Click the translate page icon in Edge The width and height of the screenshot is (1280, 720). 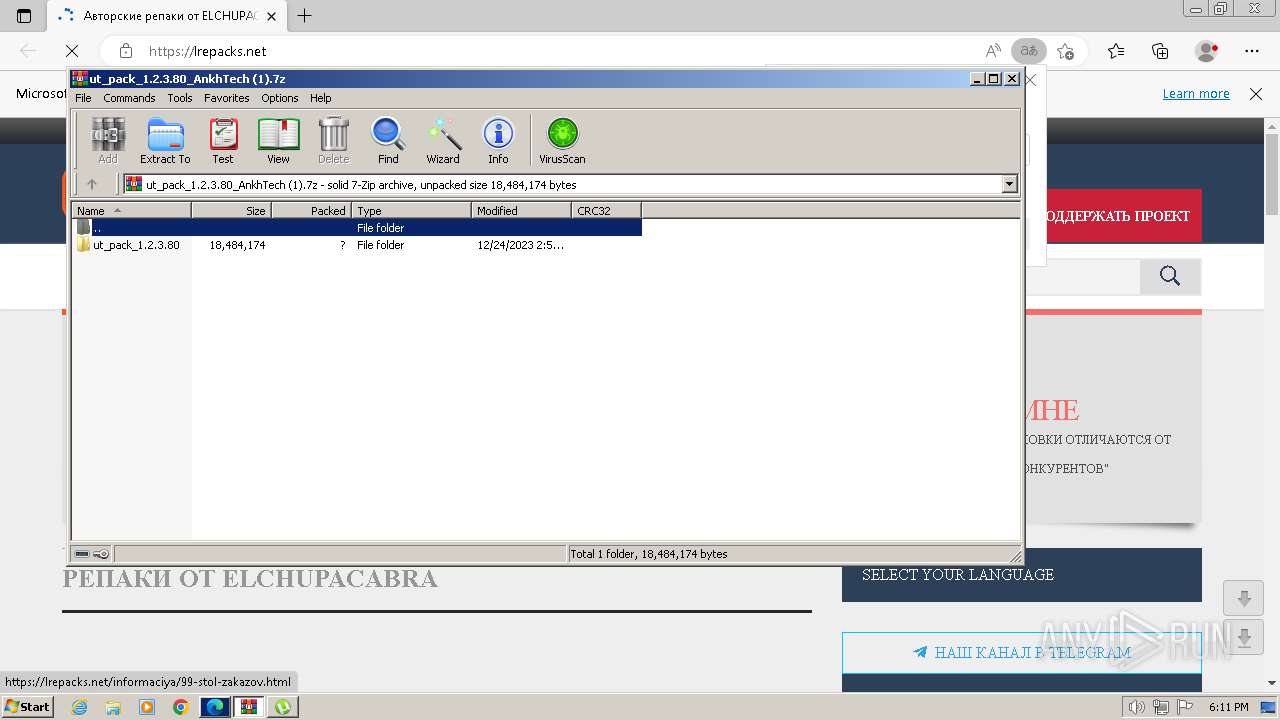click(1028, 51)
